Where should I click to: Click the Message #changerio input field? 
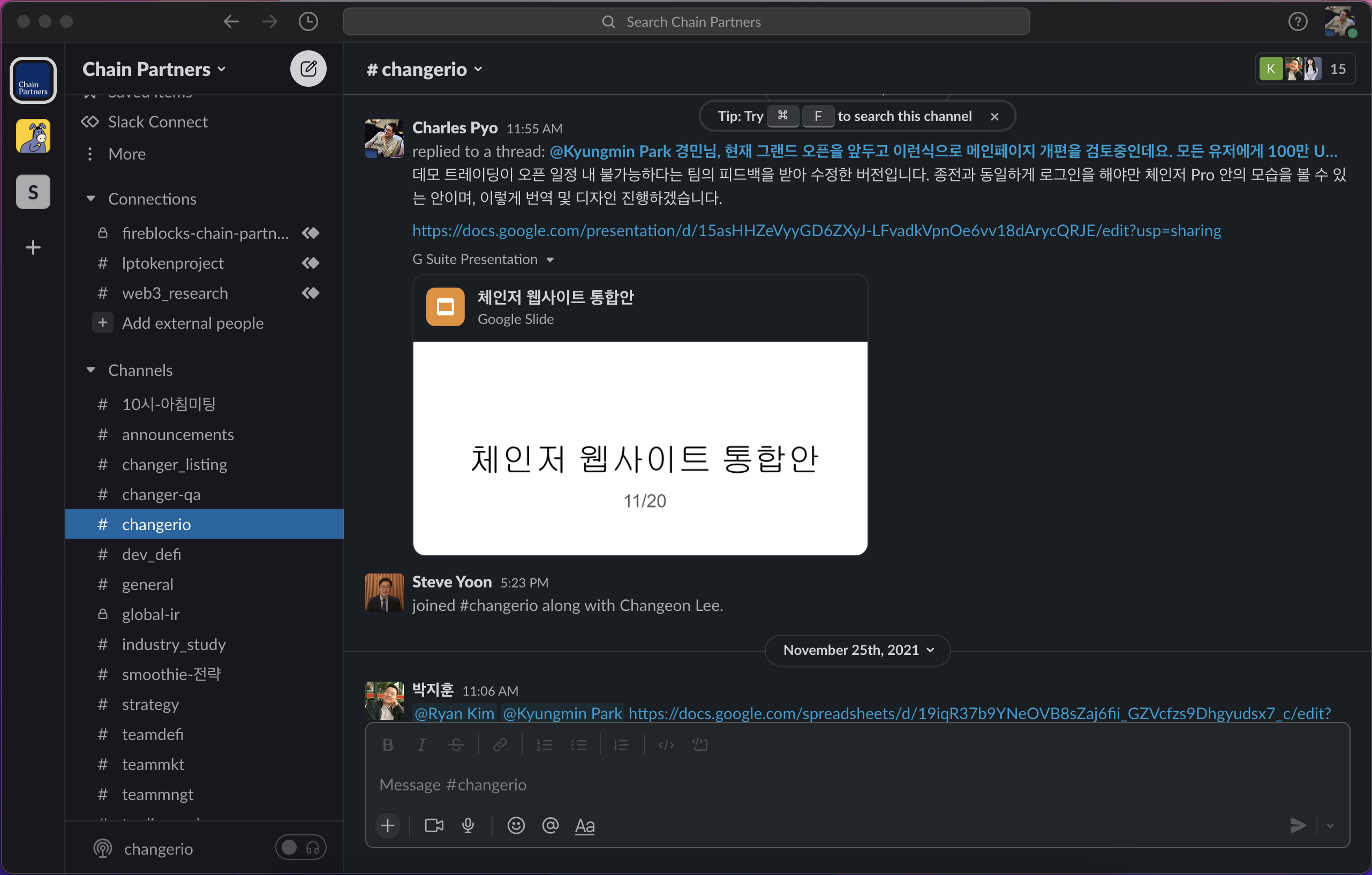(x=798, y=785)
